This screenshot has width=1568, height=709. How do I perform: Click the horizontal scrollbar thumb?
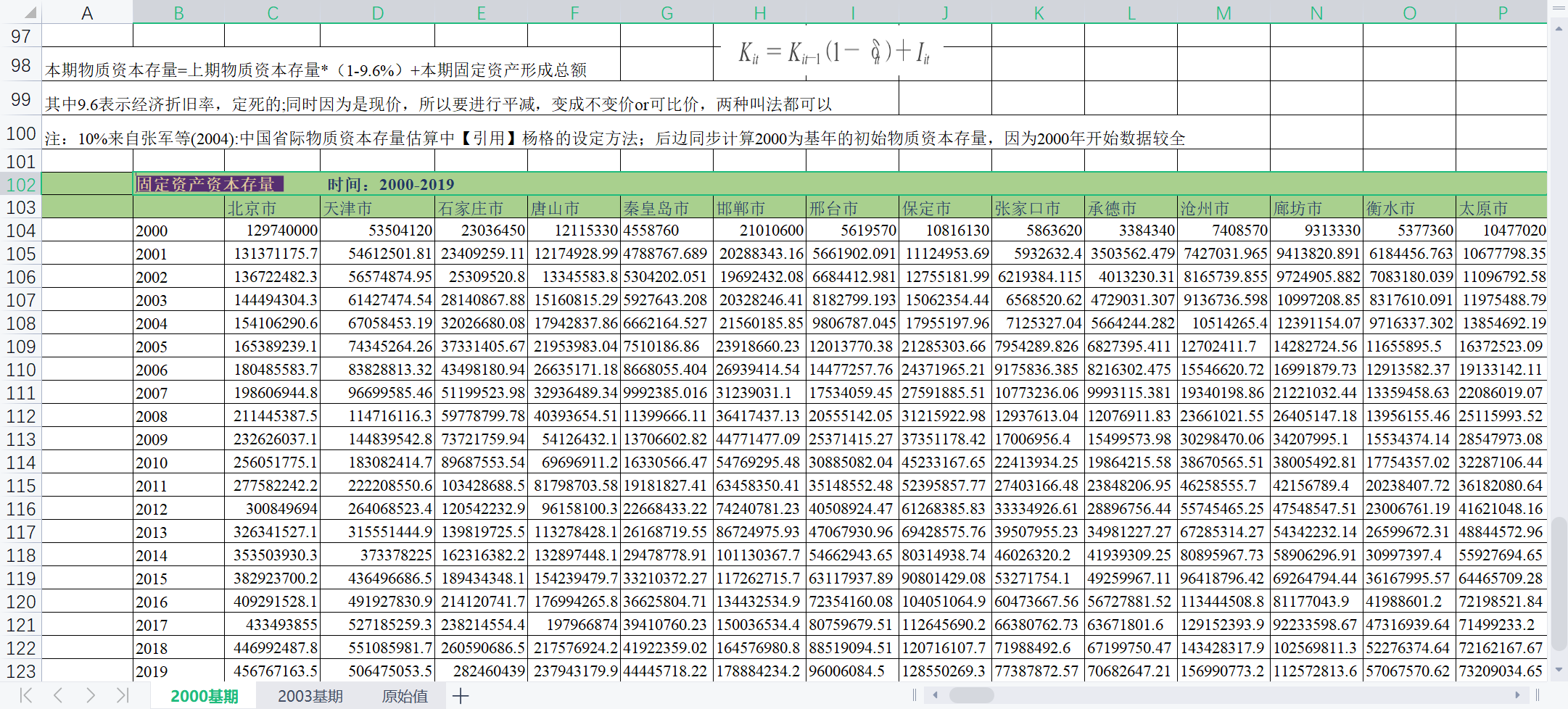point(971,695)
